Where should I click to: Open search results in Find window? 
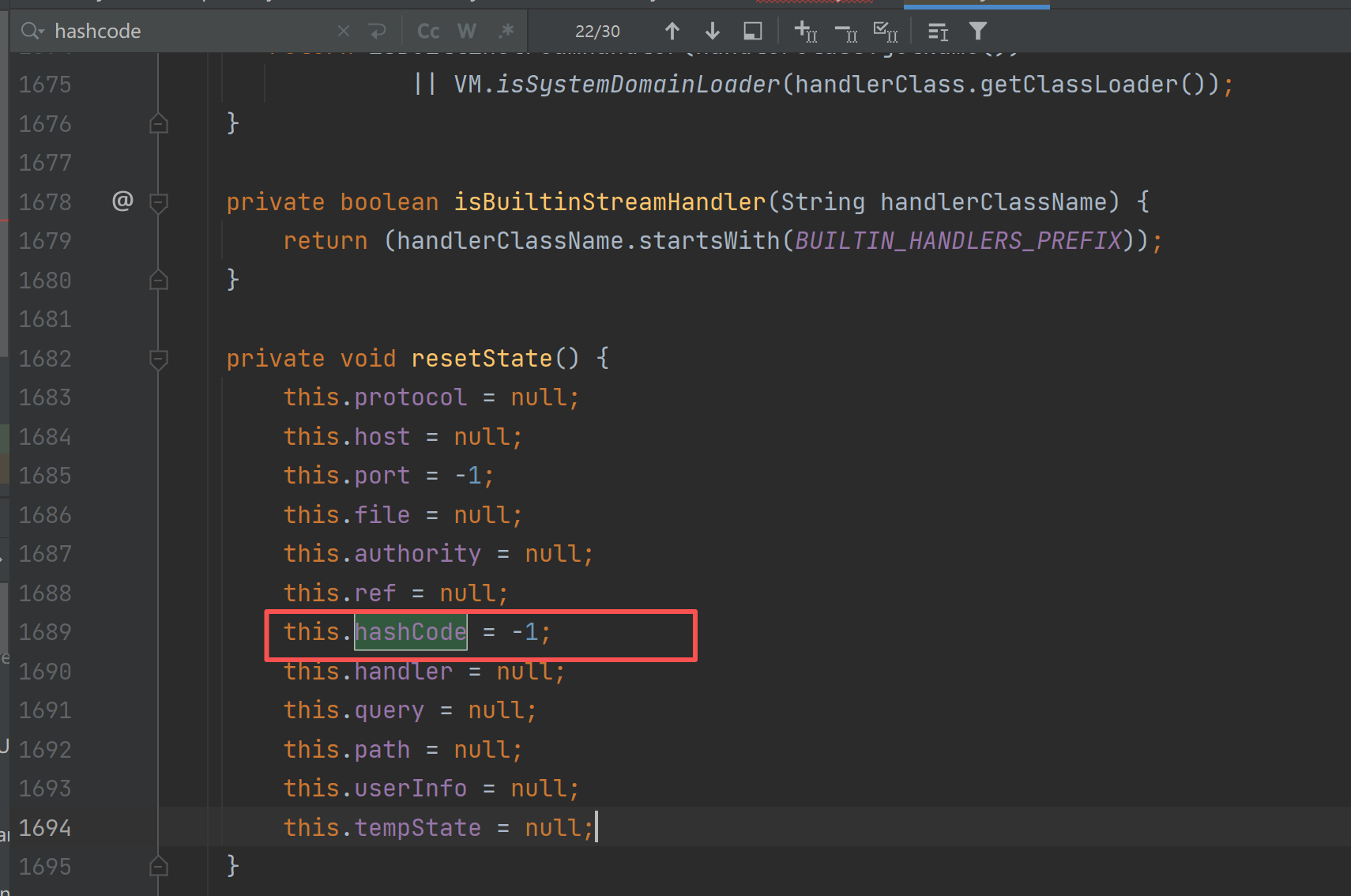pyautogui.click(x=753, y=32)
